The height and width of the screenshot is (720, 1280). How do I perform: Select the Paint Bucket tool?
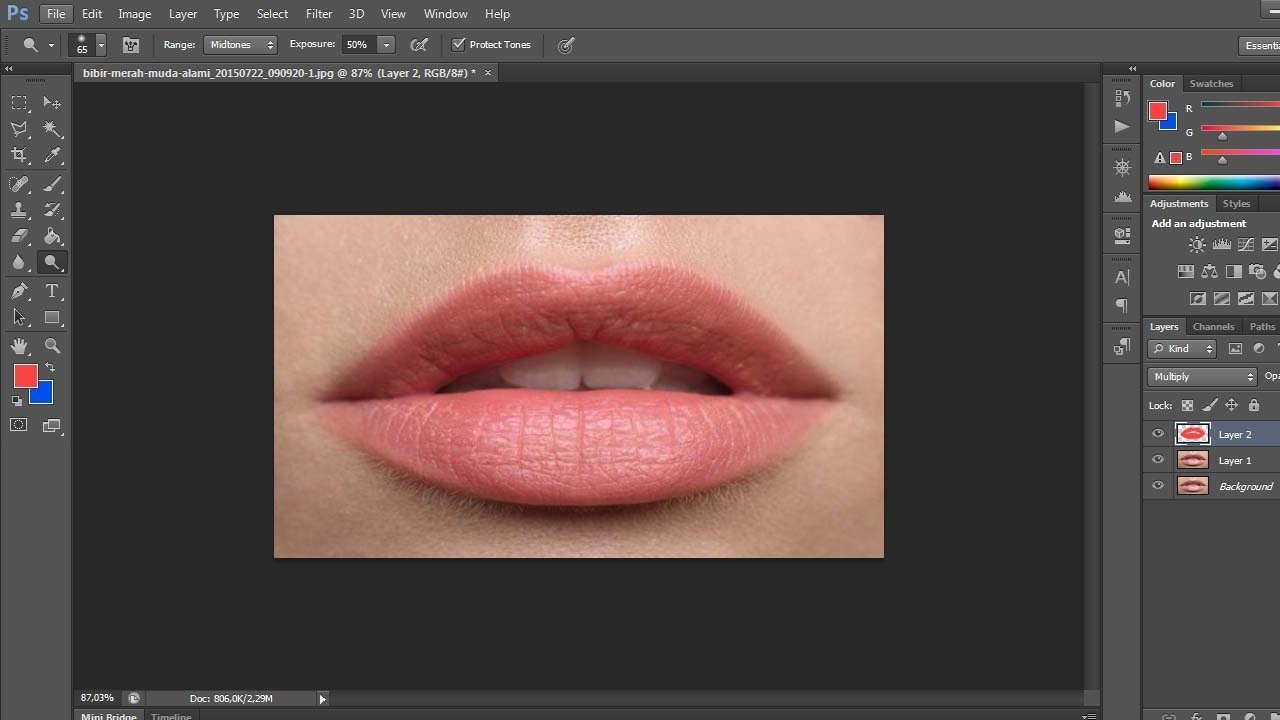(53, 236)
